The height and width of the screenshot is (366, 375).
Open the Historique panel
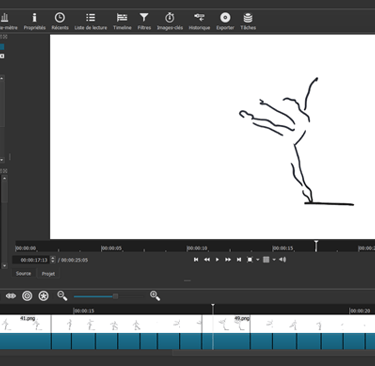click(199, 21)
